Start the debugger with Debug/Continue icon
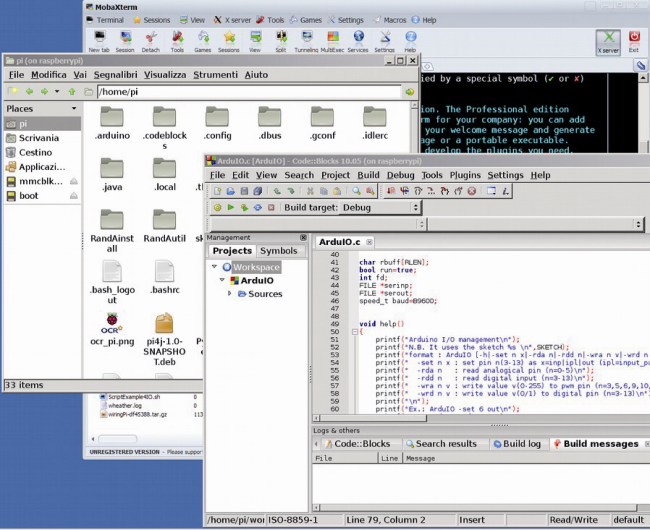The image size is (650, 530). pos(391,191)
